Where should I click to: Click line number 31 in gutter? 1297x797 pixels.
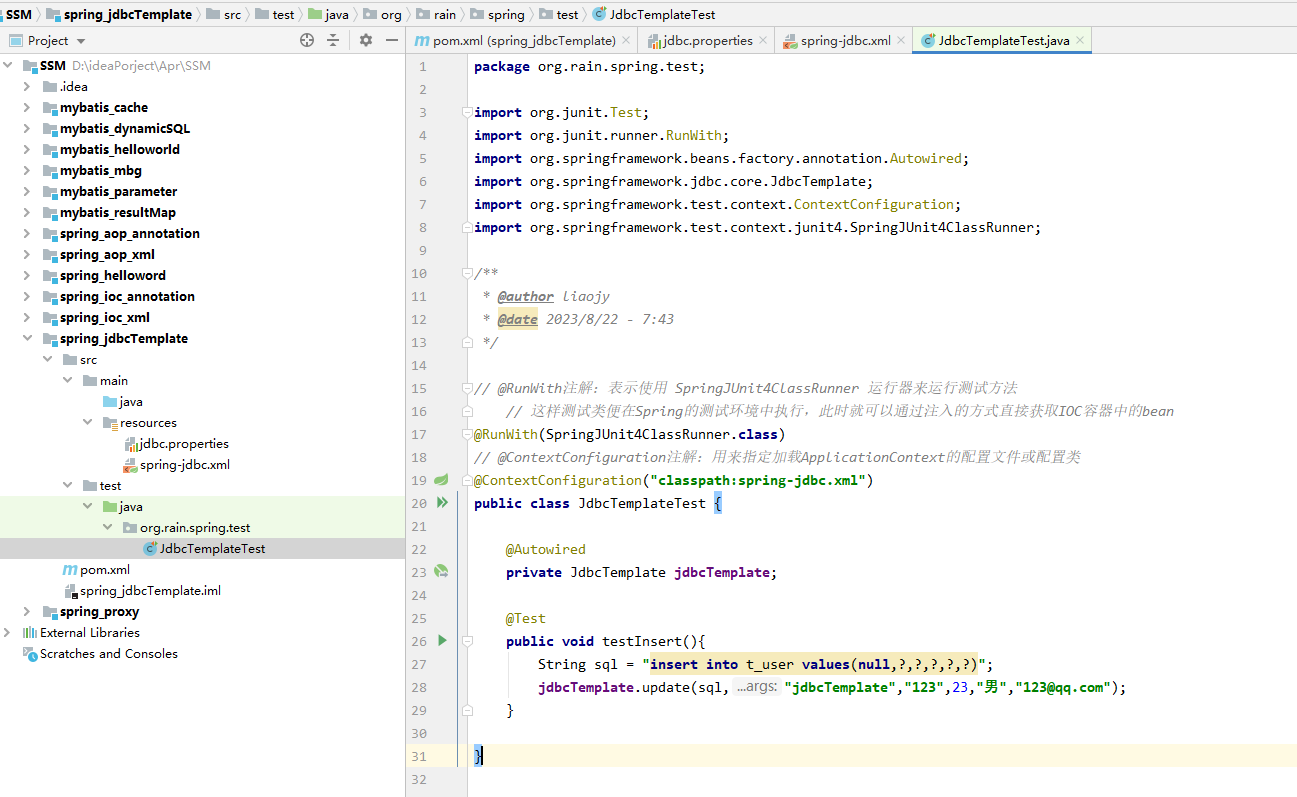[x=418, y=756]
